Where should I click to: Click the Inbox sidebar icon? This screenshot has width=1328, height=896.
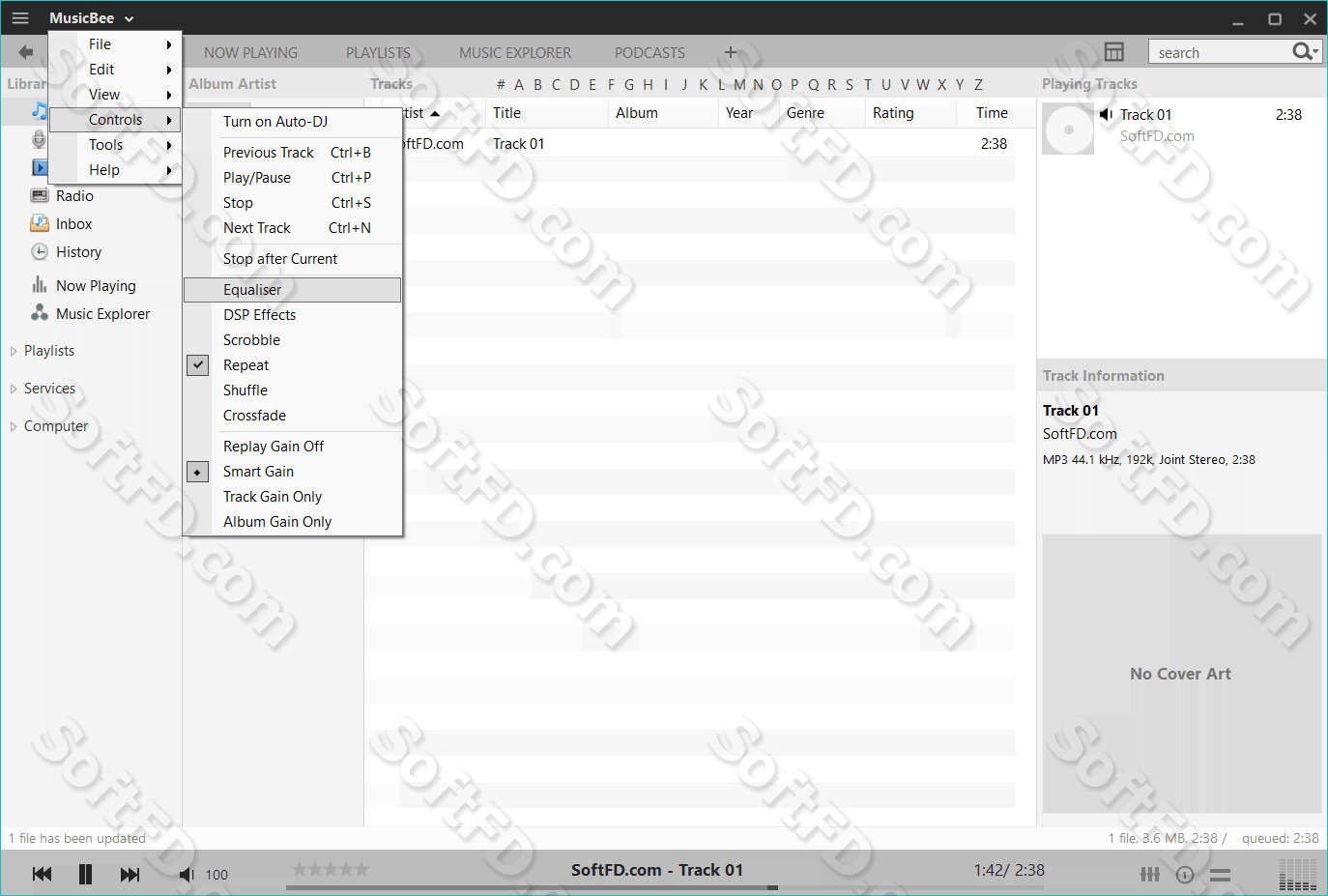pyautogui.click(x=40, y=223)
